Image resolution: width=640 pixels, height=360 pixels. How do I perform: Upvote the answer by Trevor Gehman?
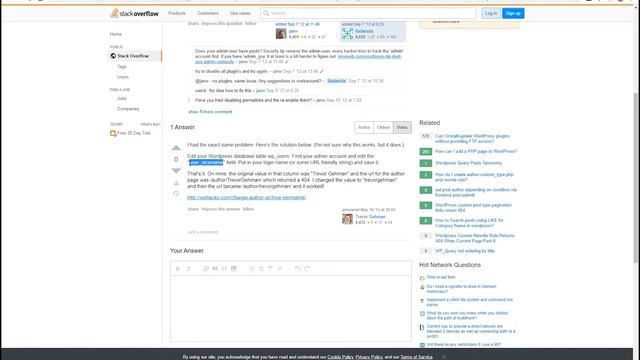(x=176, y=148)
